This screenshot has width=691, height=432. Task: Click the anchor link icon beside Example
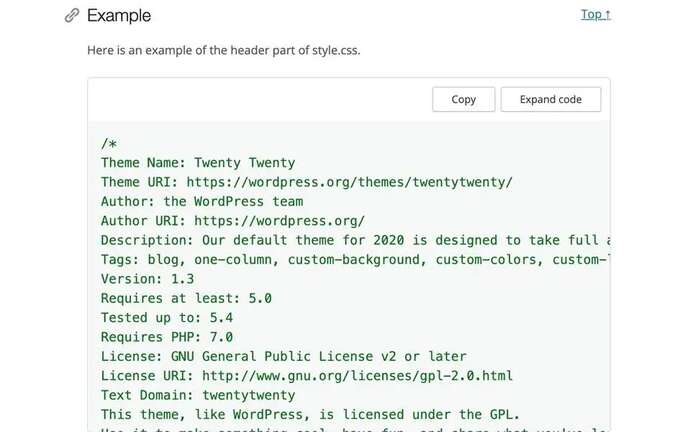tap(72, 15)
